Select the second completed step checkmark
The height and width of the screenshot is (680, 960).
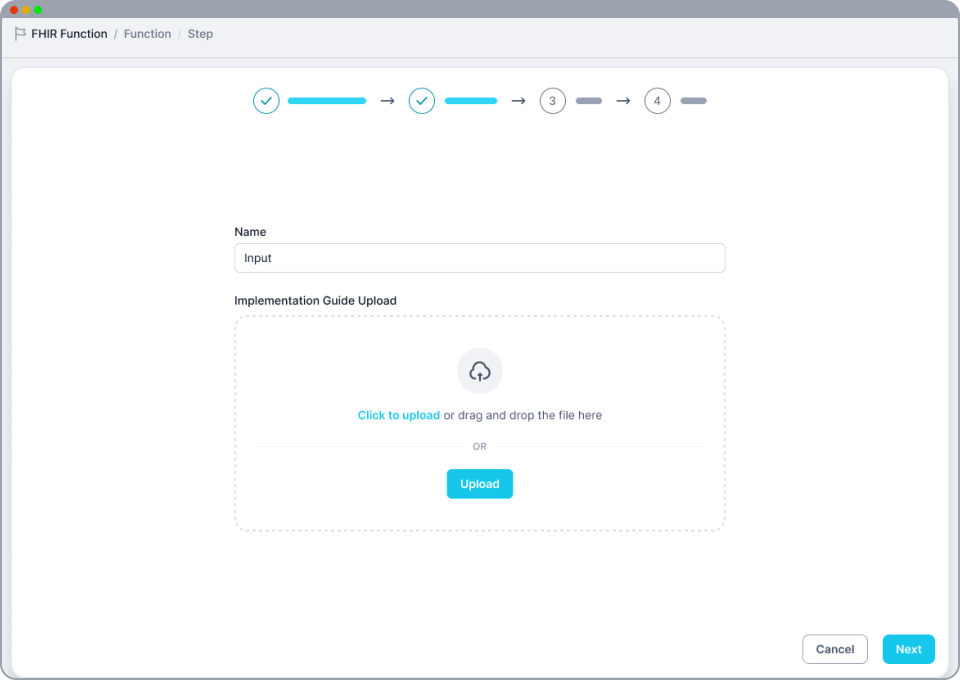422,101
